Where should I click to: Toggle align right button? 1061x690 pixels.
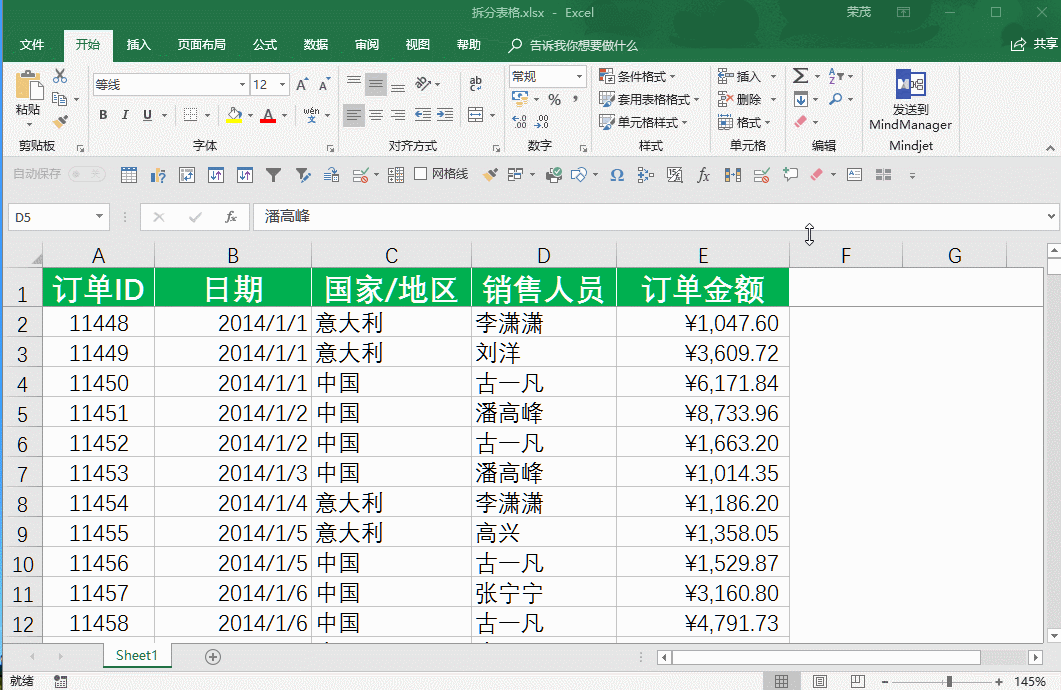click(x=398, y=115)
